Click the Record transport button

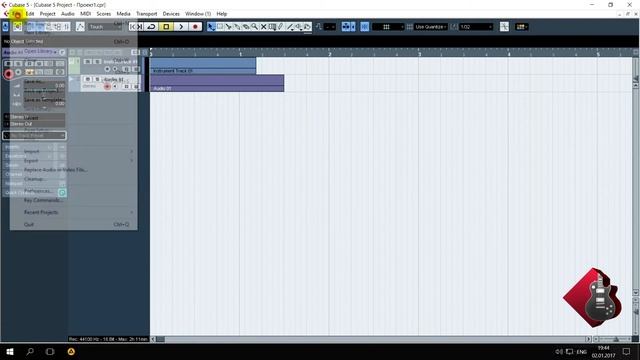coord(195,27)
